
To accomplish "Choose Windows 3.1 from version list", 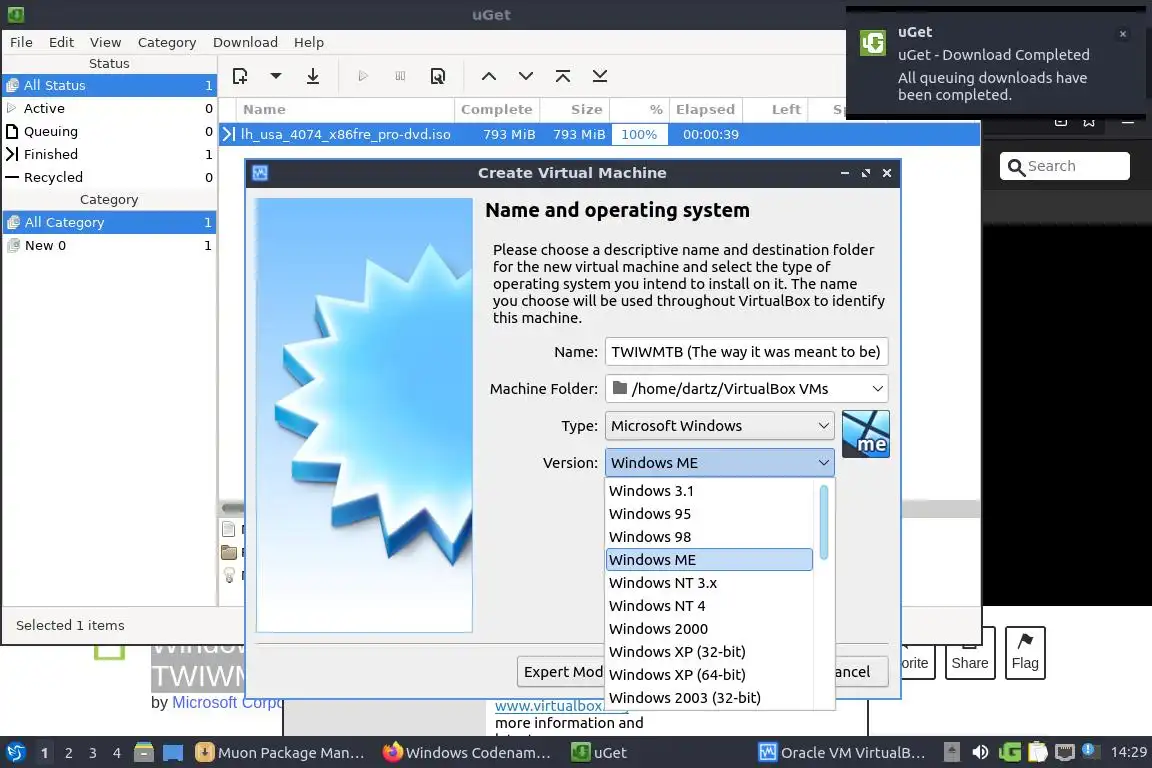I will (x=710, y=491).
